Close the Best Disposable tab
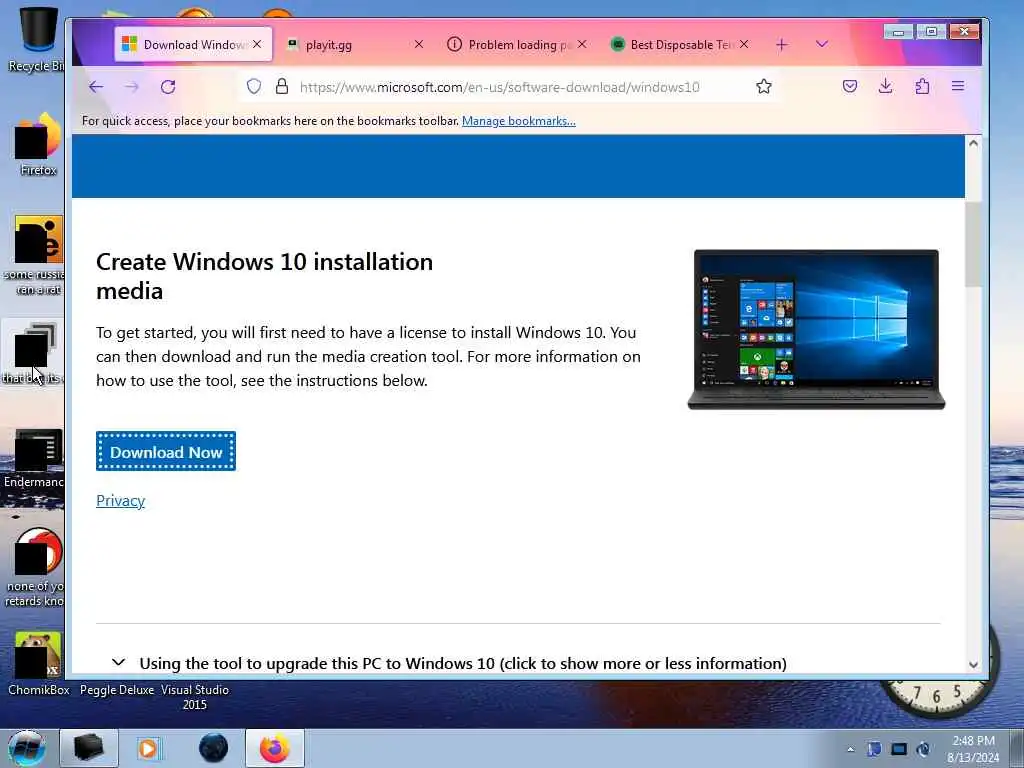 tap(744, 44)
